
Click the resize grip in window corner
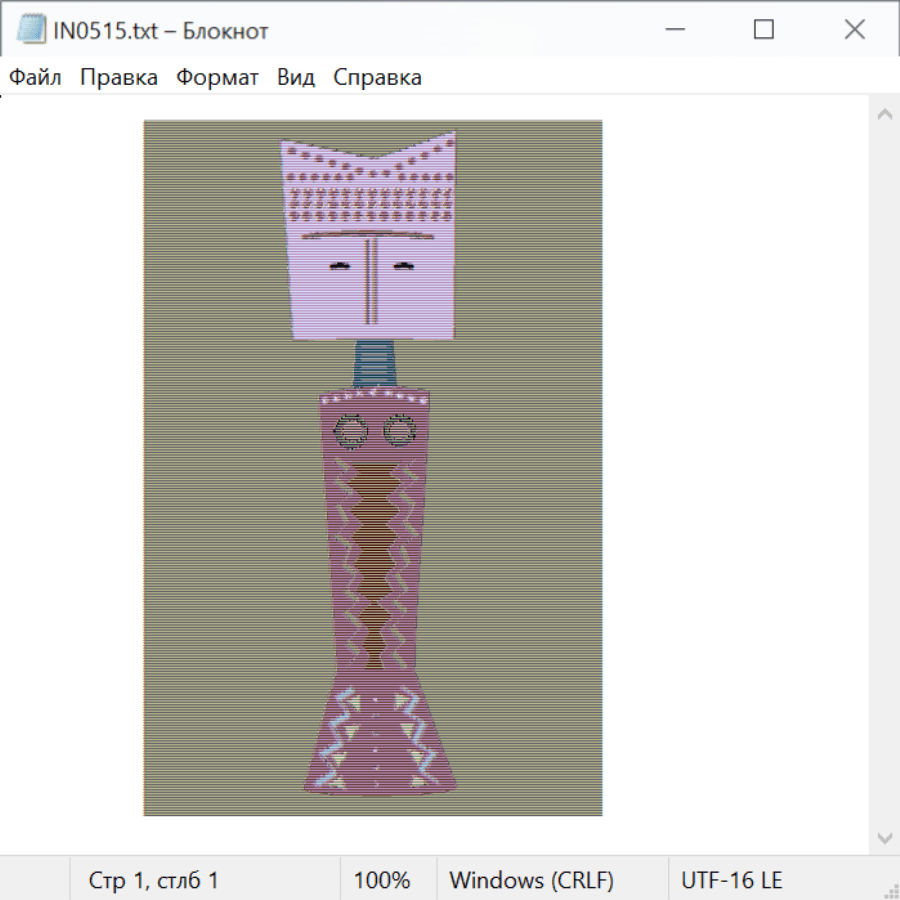coord(891,891)
